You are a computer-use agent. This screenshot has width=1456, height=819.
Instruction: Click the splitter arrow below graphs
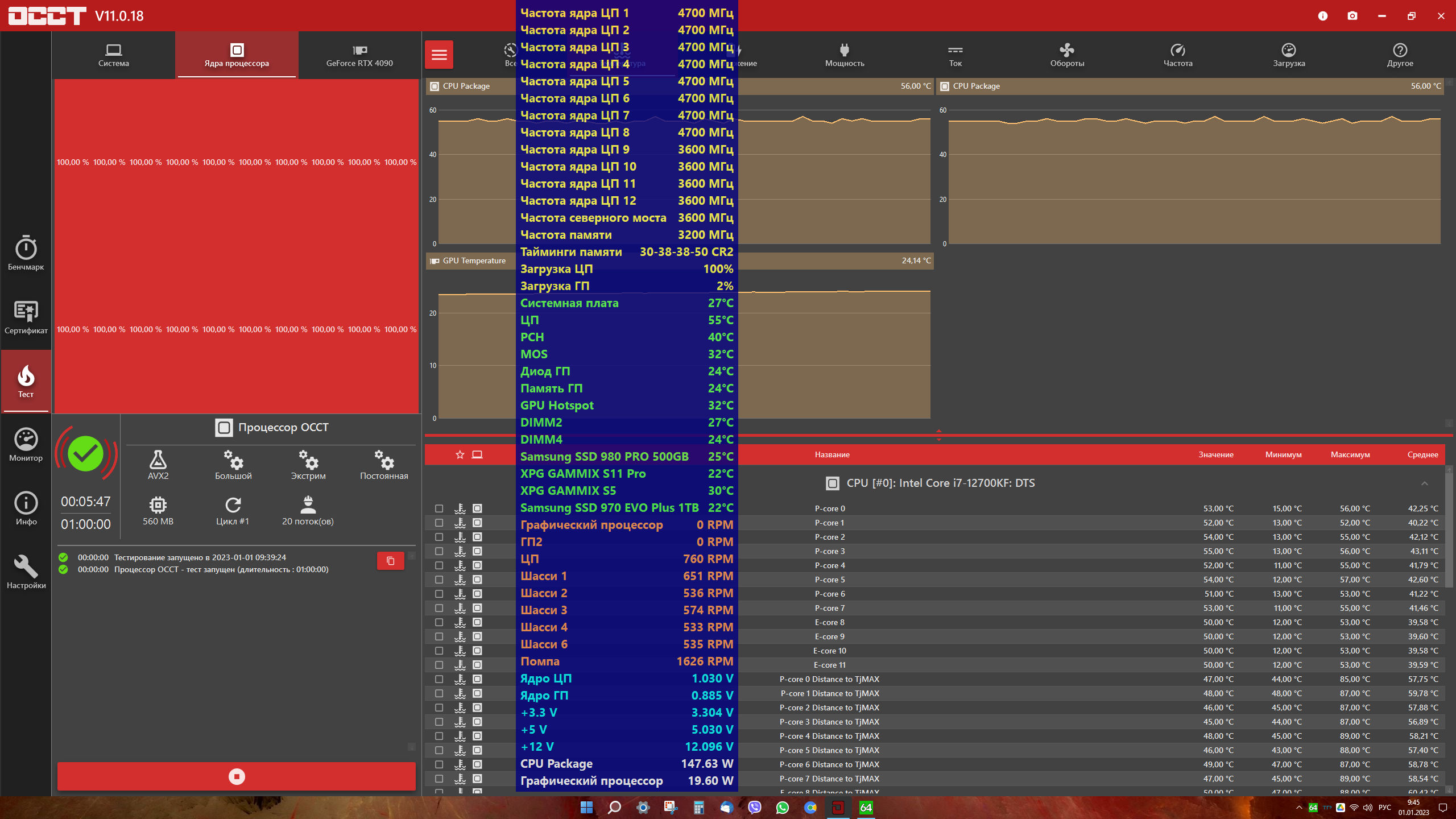938,435
